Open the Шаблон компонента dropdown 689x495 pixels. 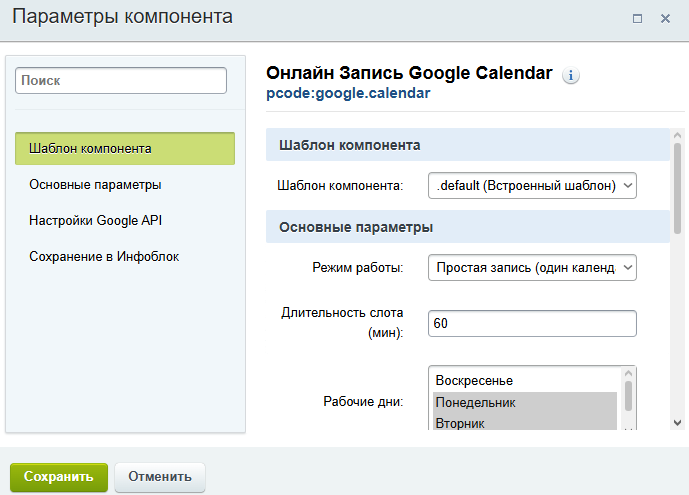coord(531,185)
